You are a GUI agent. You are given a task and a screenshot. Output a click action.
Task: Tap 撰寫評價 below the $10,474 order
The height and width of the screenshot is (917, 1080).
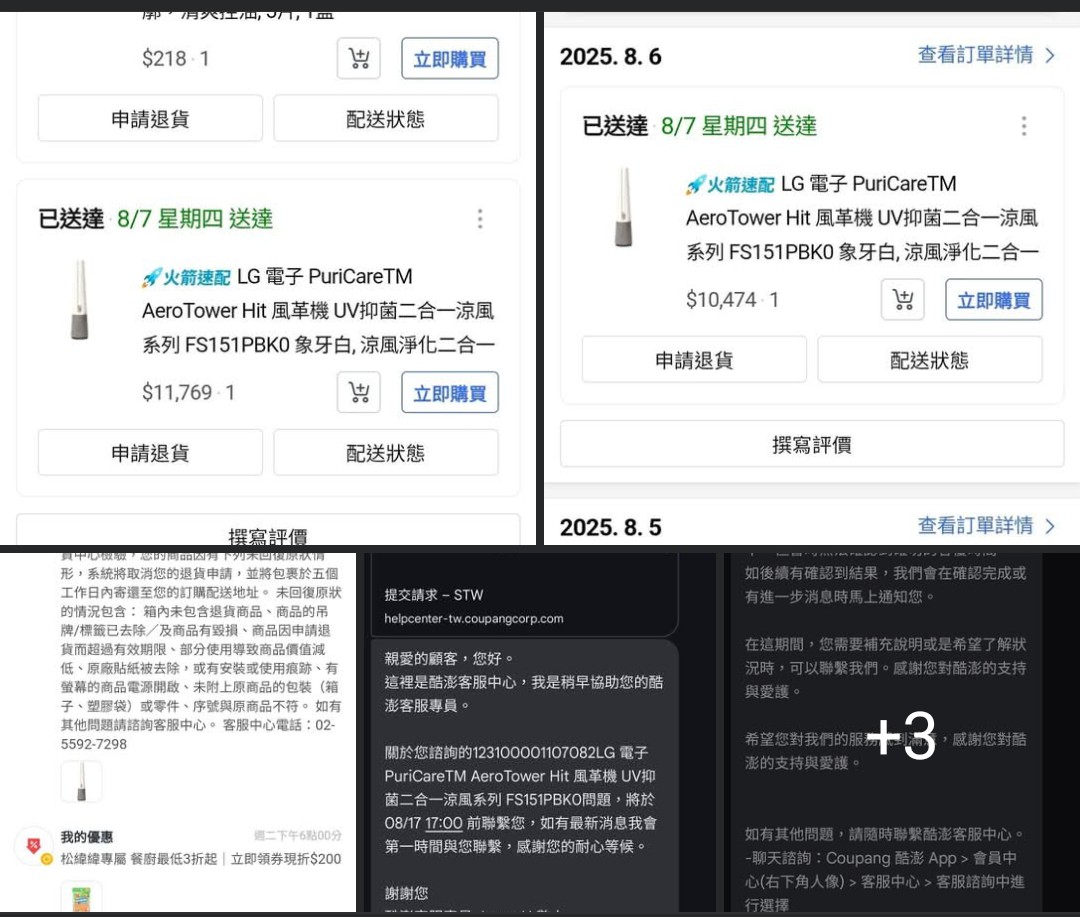[812, 444]
